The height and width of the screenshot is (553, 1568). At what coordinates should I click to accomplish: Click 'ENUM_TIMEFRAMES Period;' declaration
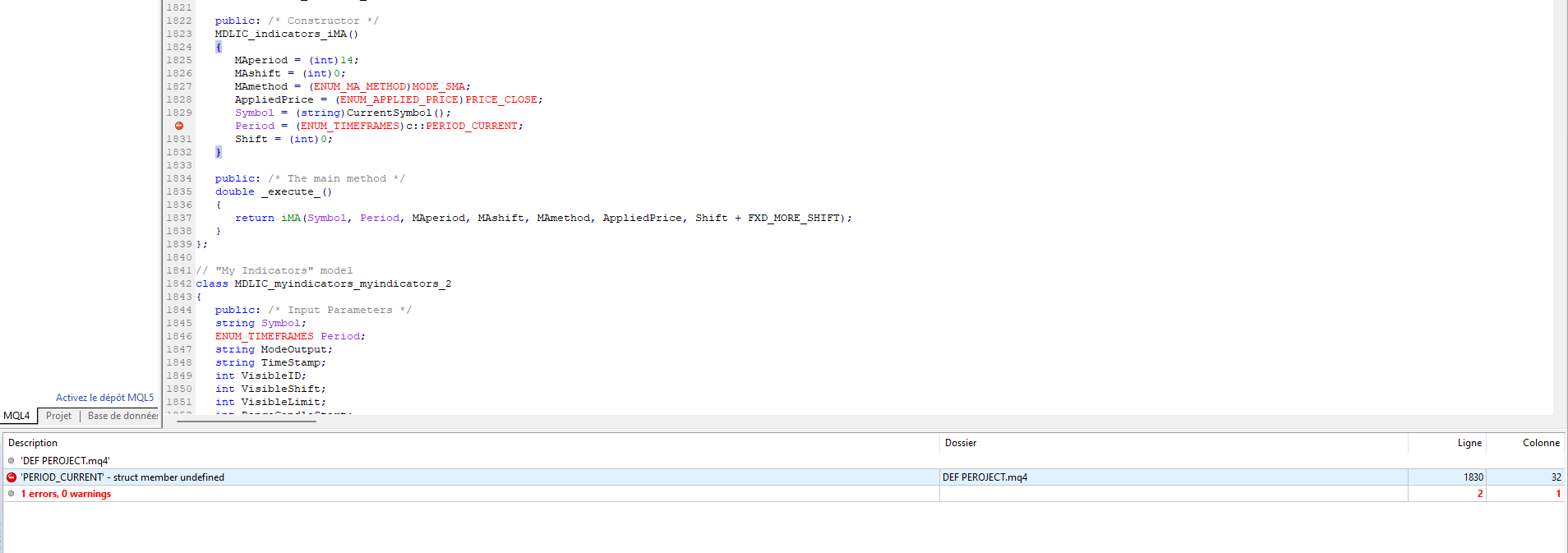[290, 336]
